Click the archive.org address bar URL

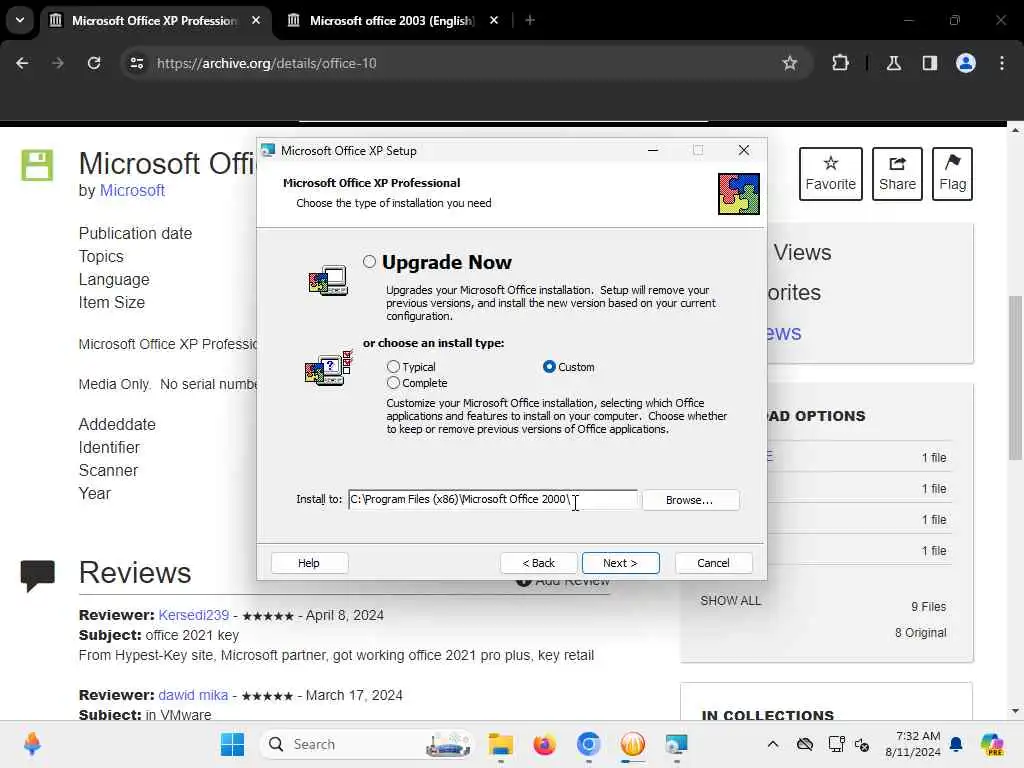pos(266,63)
